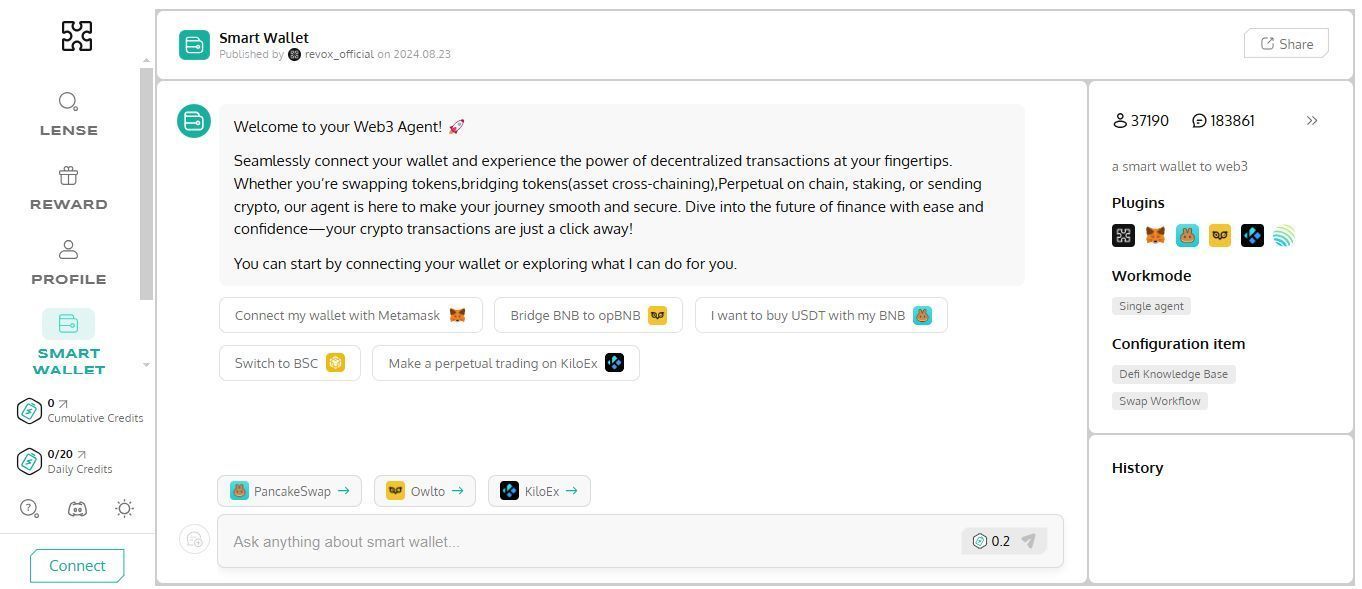The height and width of the screenshot is (589, 1362).
Task: Click the MetaMask fox plugin icon
Action: (x=1155, y=236)
